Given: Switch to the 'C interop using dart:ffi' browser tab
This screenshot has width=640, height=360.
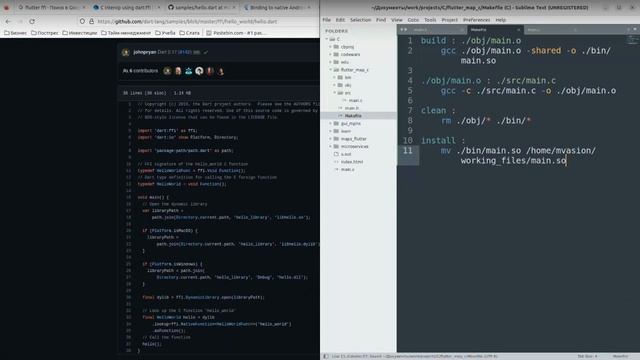Looking at the screenshot, I should click(125, 7).
